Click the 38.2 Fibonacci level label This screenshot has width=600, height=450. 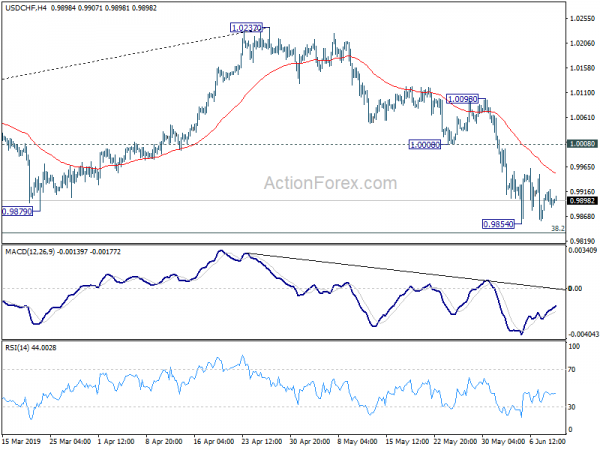coord(558,228)
